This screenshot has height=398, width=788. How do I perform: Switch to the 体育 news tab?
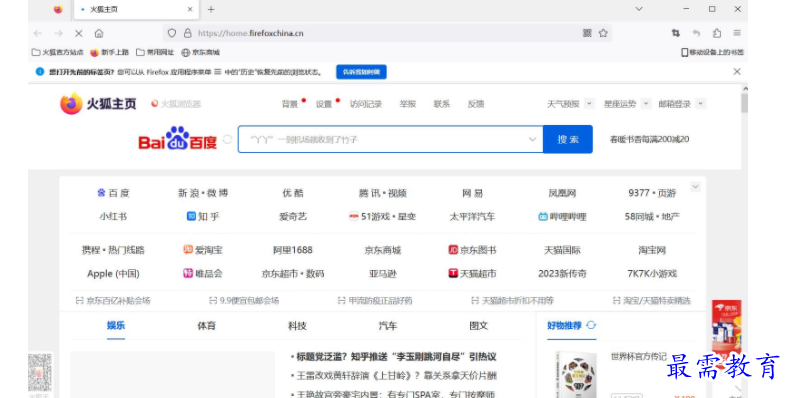(206, 326)
